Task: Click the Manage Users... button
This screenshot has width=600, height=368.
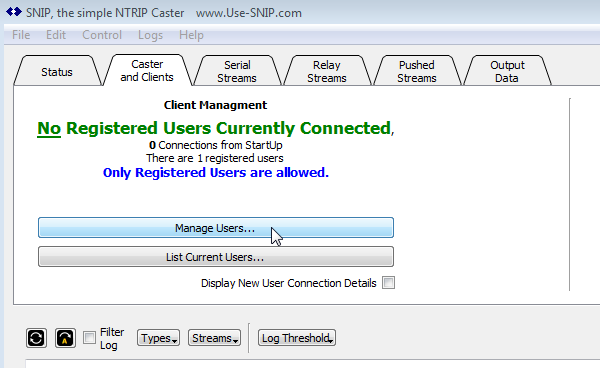Action: 216,228
